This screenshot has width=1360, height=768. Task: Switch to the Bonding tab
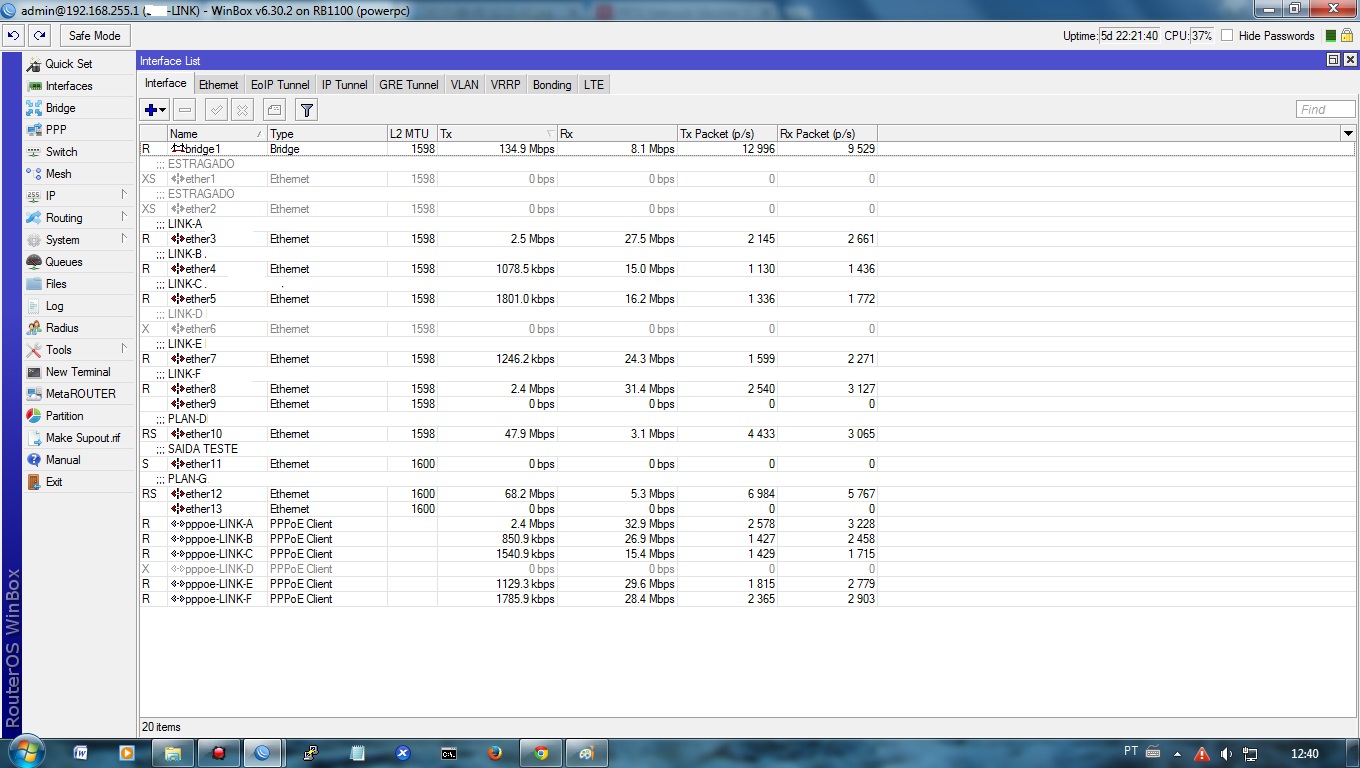click(x=552, y=85)
